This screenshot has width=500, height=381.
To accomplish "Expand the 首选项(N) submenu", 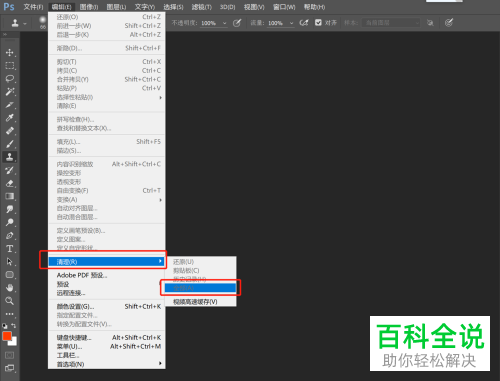I will point(107,364).
